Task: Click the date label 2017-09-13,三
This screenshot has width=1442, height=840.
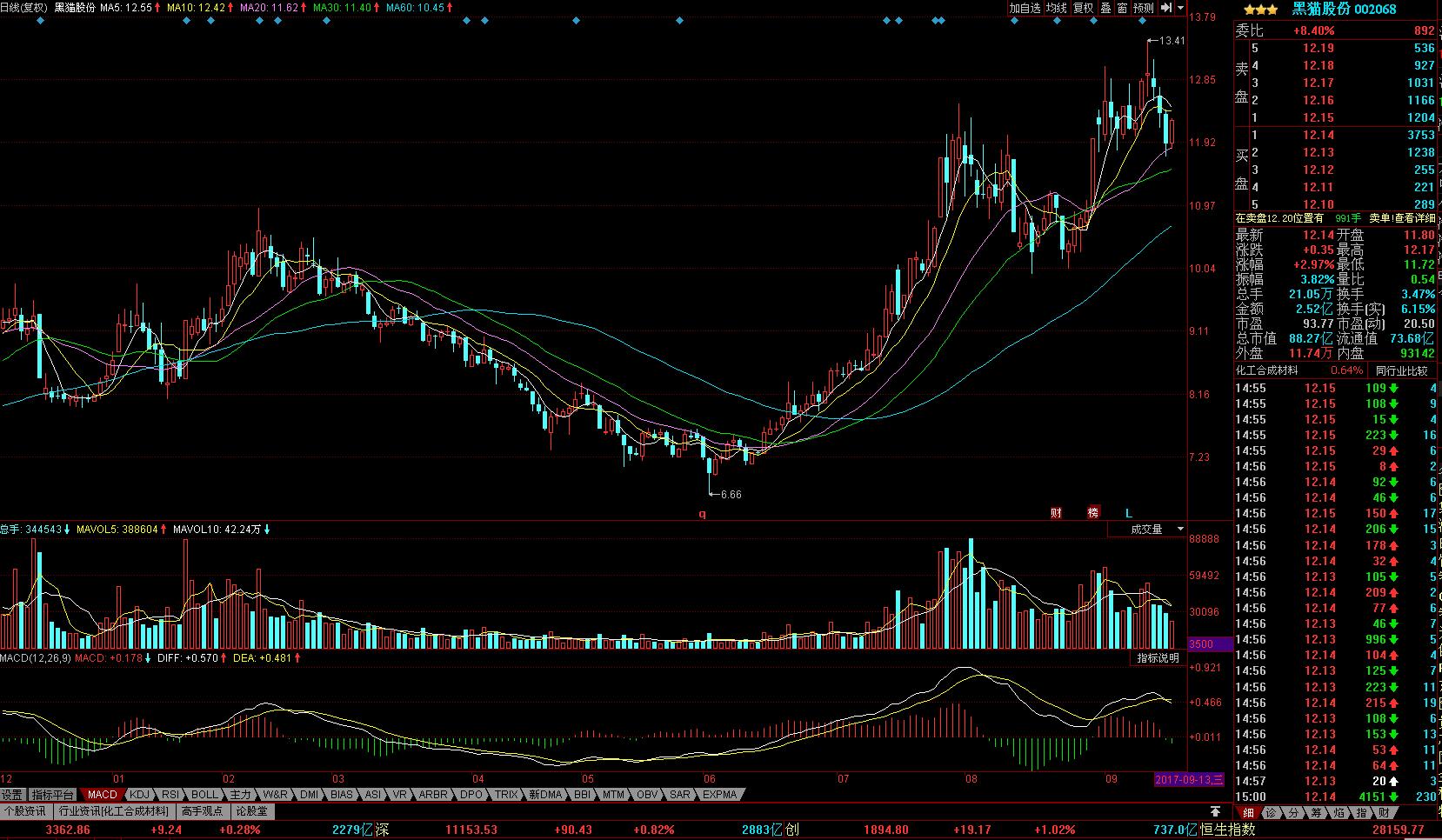Action: pos(1189,779)
